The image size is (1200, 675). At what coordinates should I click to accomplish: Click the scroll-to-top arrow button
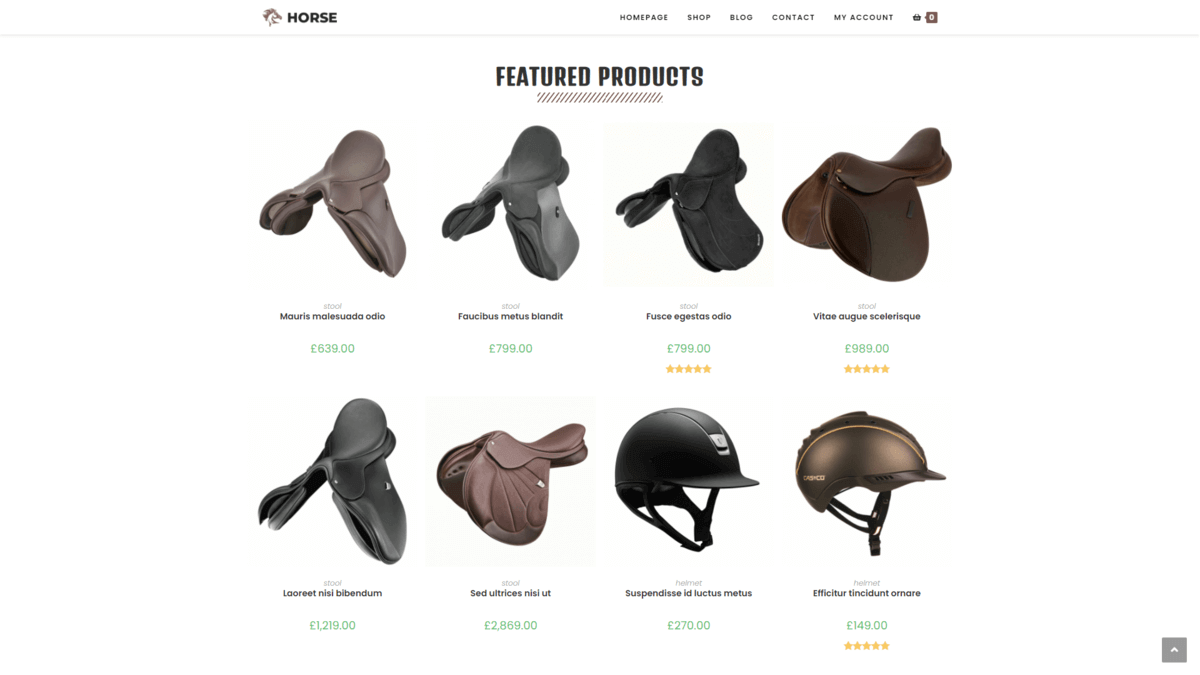[x=1174, y=650]
